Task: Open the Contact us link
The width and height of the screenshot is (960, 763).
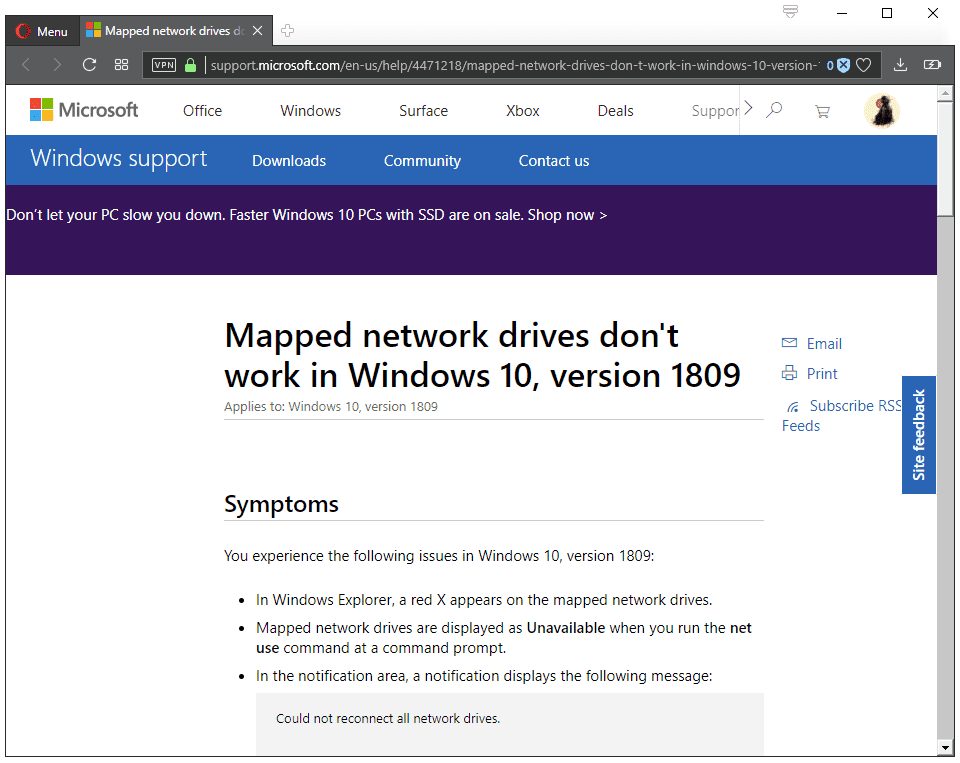Action: click(554, 160)
